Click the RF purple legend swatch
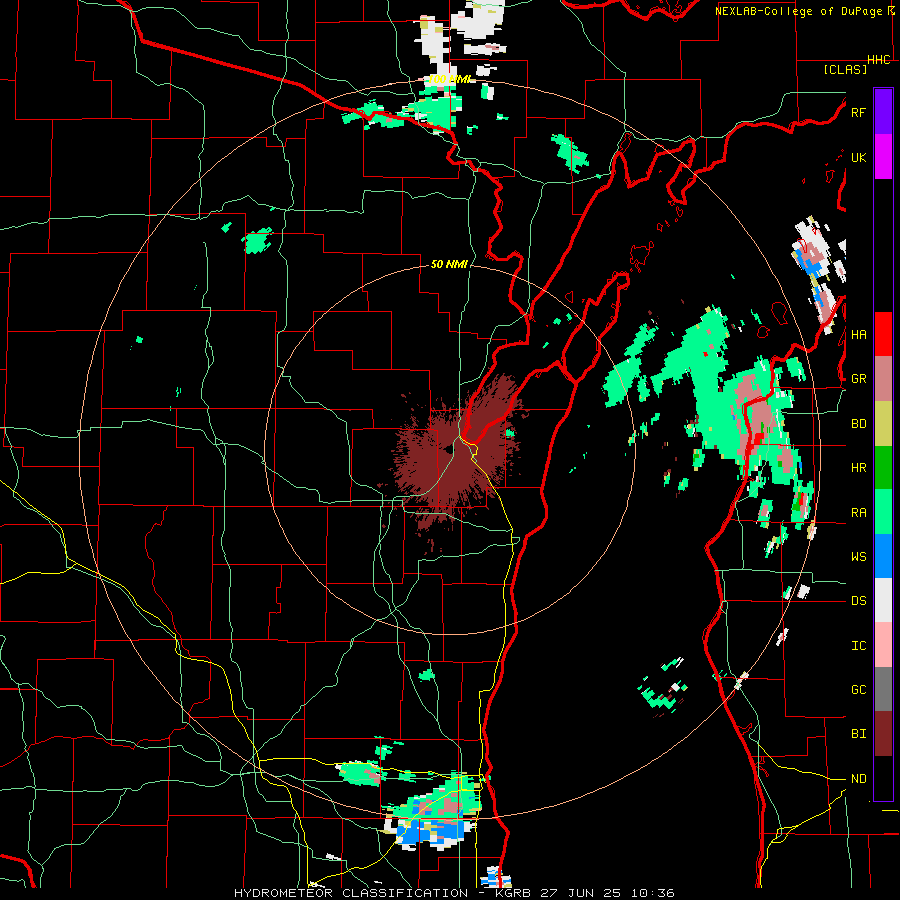This screenshot has width=900, height=900. pos(883,112)
